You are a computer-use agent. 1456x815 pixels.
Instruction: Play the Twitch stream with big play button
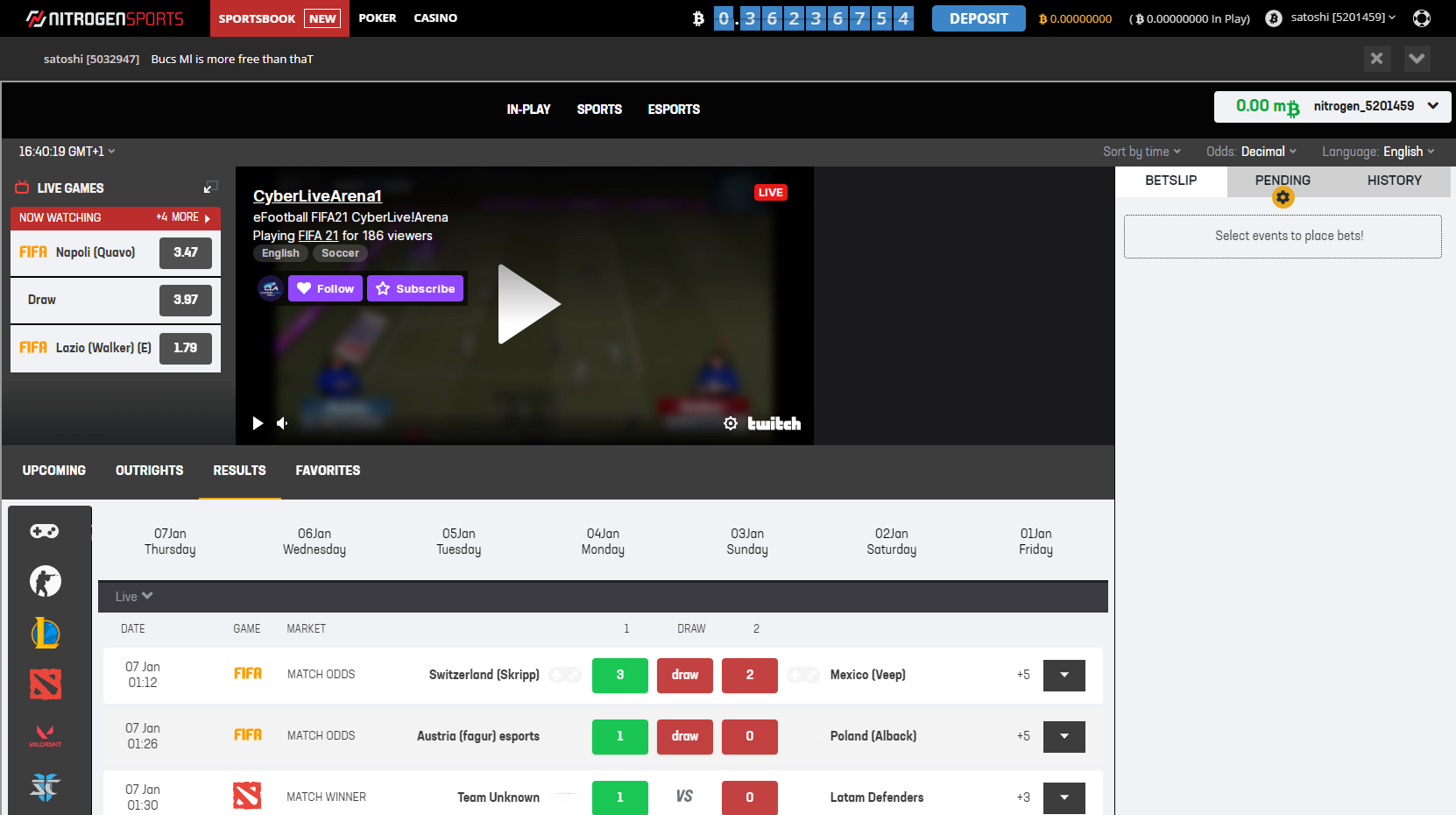528,304
